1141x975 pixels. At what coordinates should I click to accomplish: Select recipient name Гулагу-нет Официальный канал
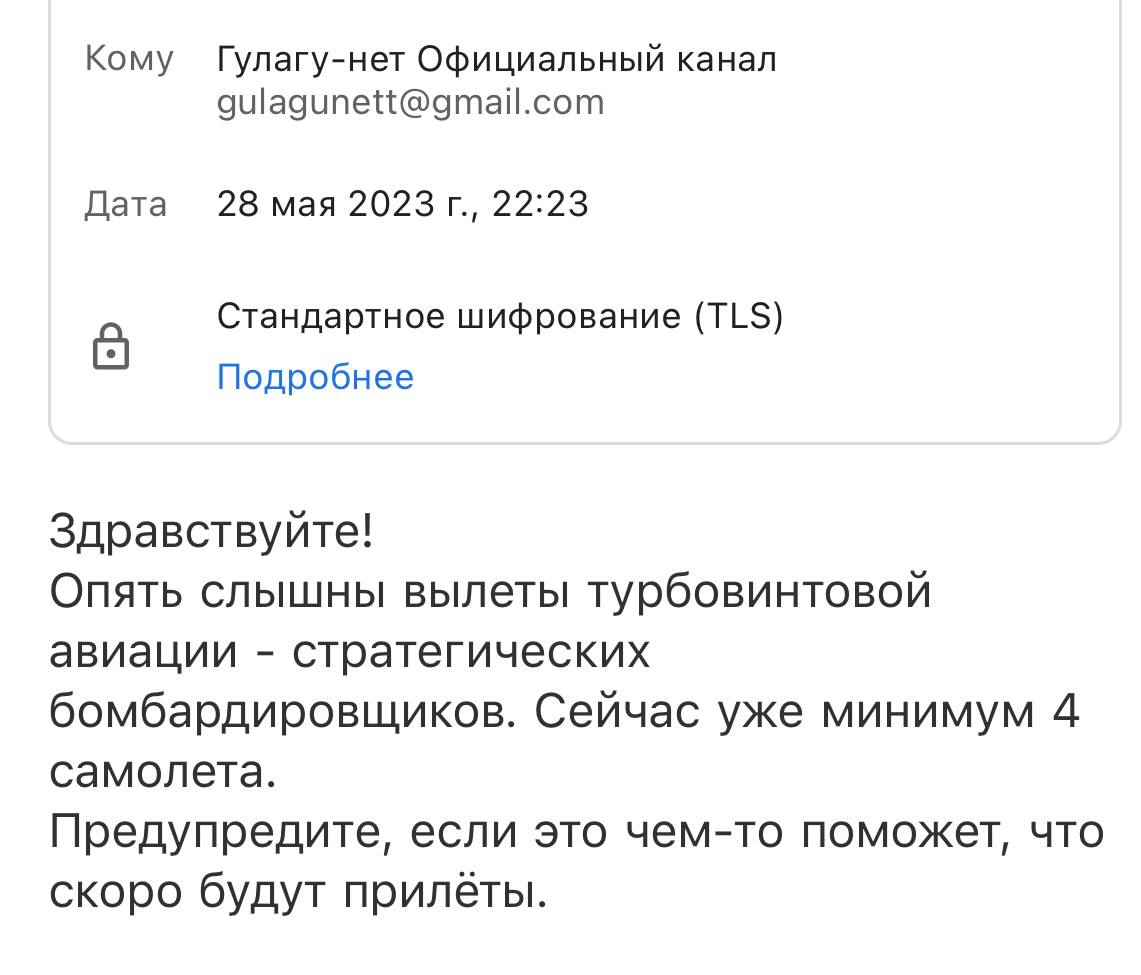click(496, 59)
